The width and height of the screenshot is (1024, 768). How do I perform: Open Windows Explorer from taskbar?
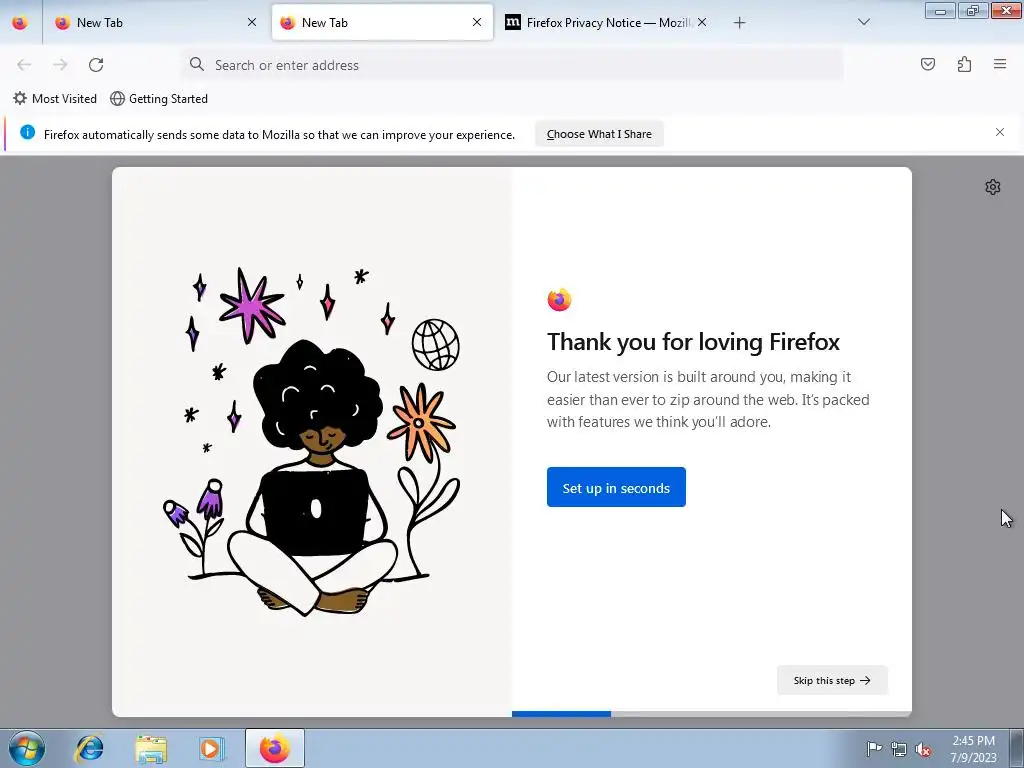pos(151,748)
